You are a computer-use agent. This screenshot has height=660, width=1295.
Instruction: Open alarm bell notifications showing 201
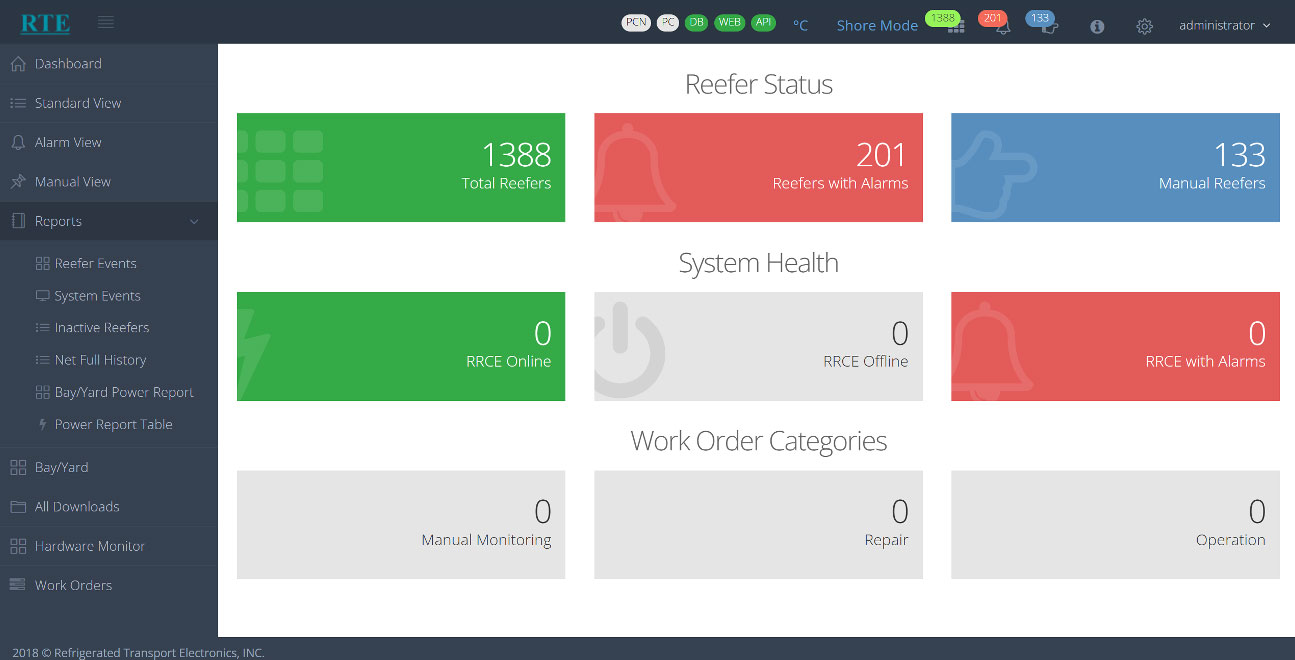1002,27
